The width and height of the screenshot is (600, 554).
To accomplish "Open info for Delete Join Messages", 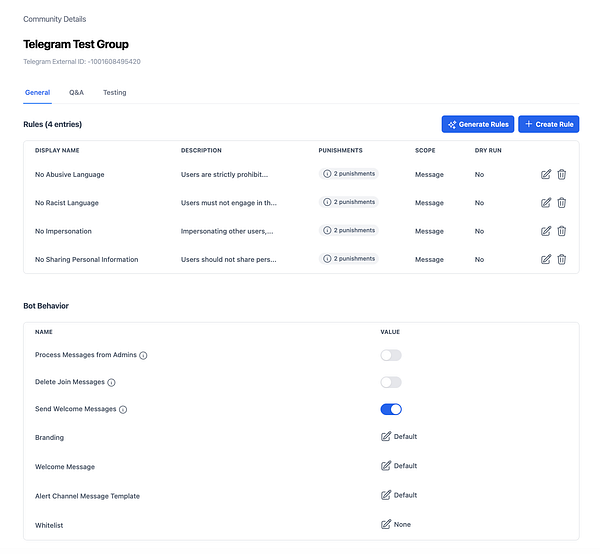I will [x=111, y=382].
